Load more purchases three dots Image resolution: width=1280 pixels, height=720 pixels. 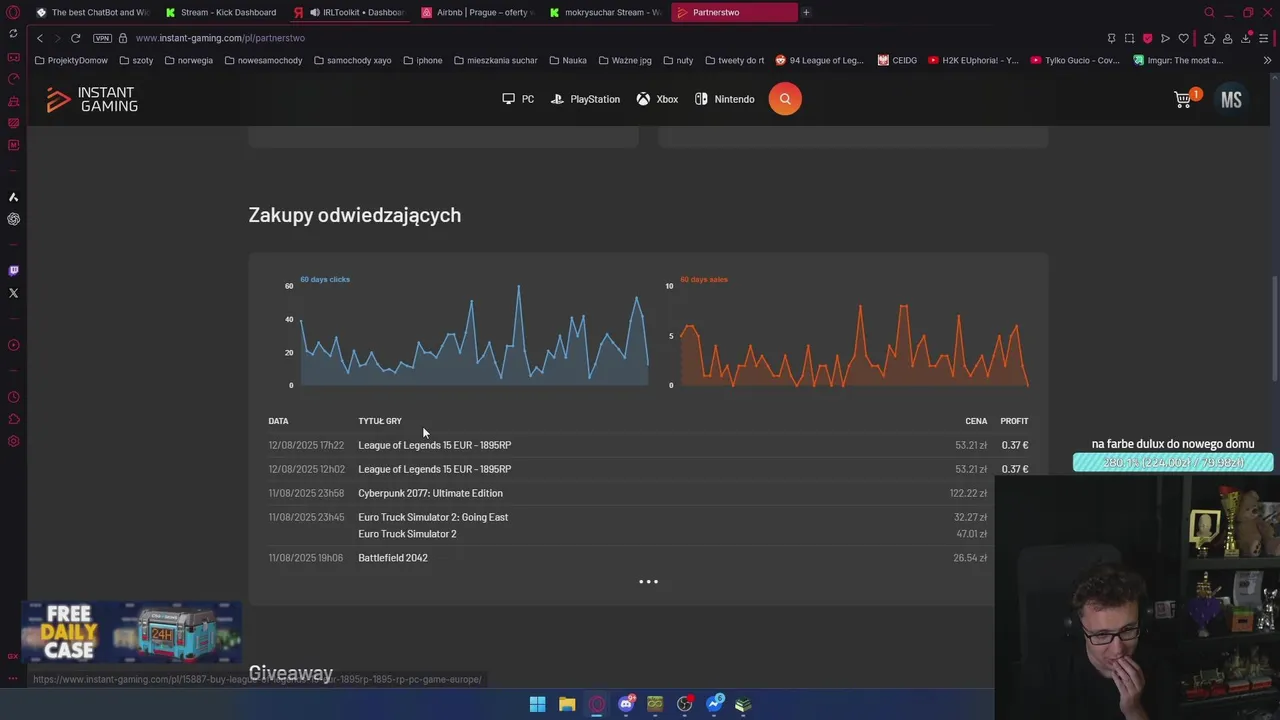[648, 581]
